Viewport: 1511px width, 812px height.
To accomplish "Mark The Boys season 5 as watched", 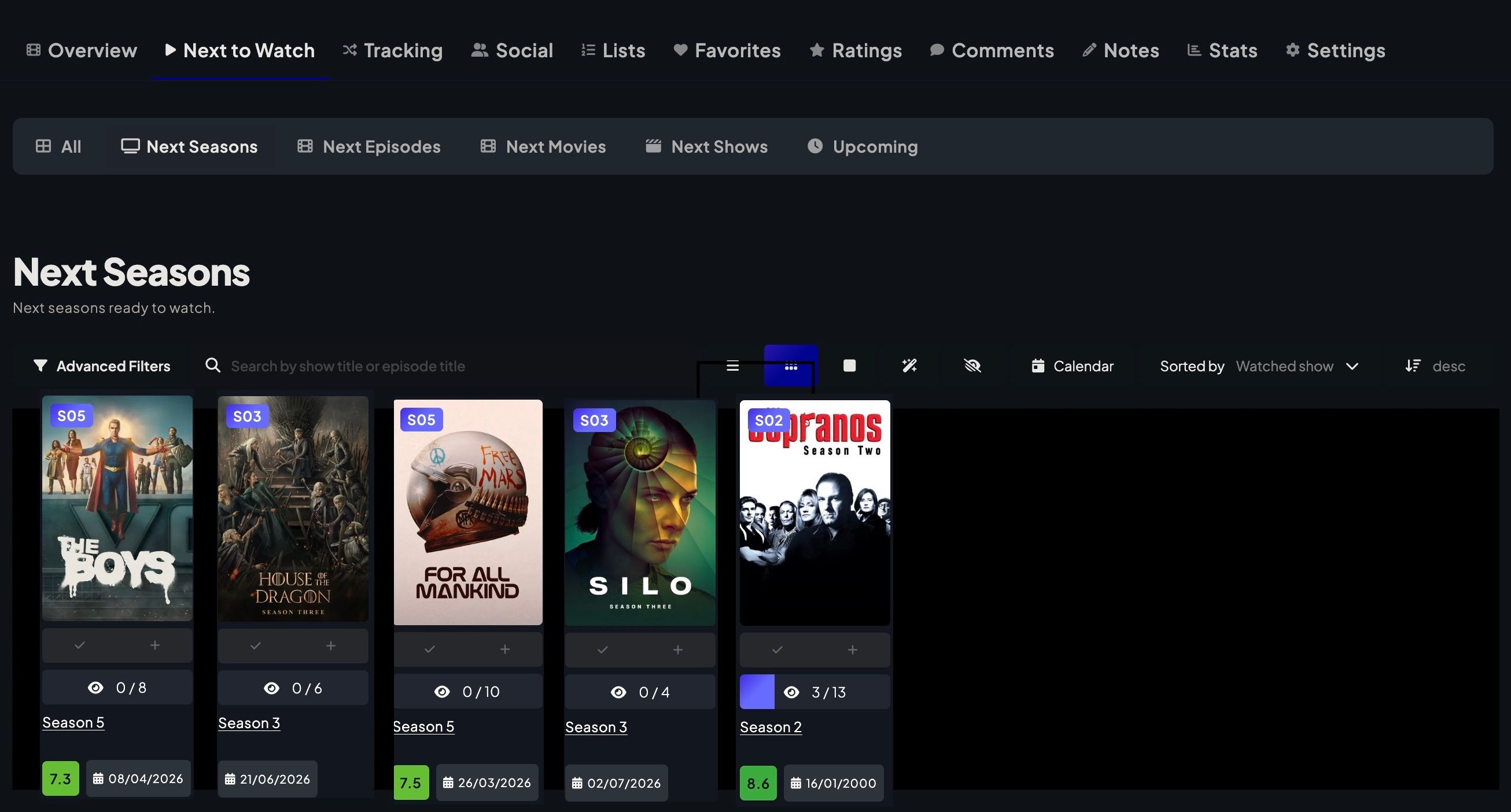I will click(80, 645).
